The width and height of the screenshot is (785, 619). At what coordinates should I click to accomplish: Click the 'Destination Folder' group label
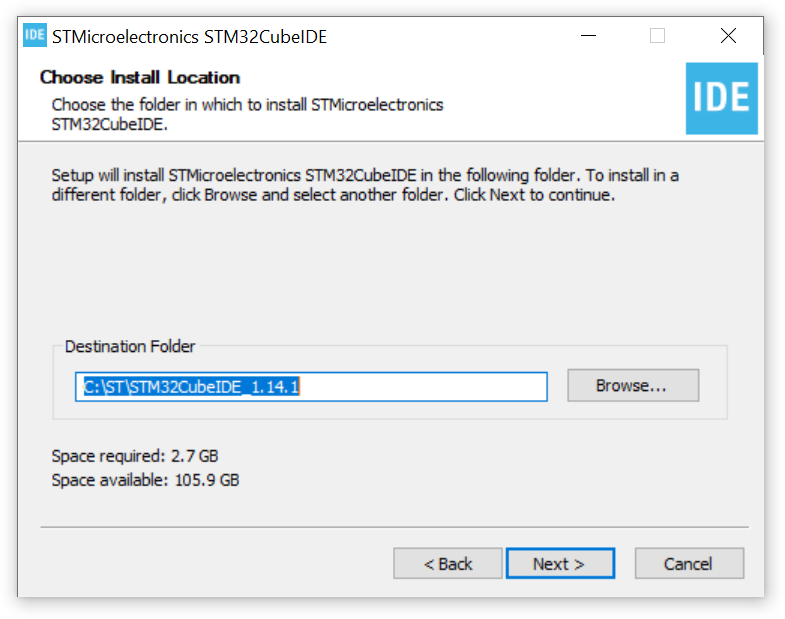click(x=130, y=346)
